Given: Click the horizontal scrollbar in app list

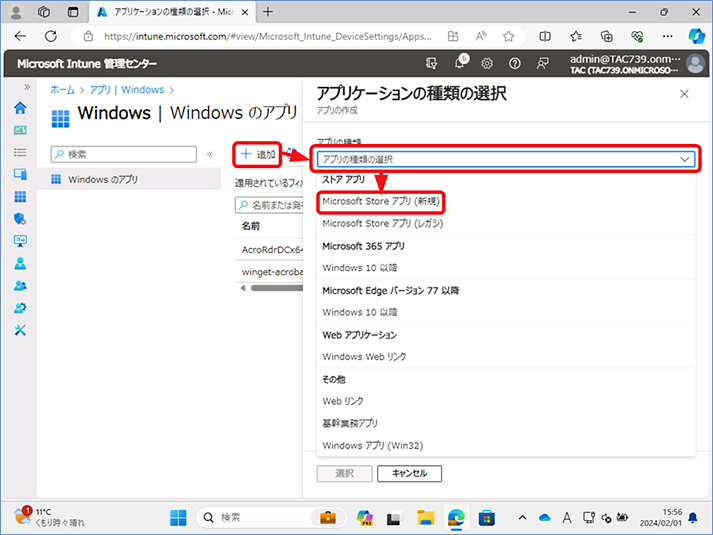Looking at the screenshot, I should point(276,288).
